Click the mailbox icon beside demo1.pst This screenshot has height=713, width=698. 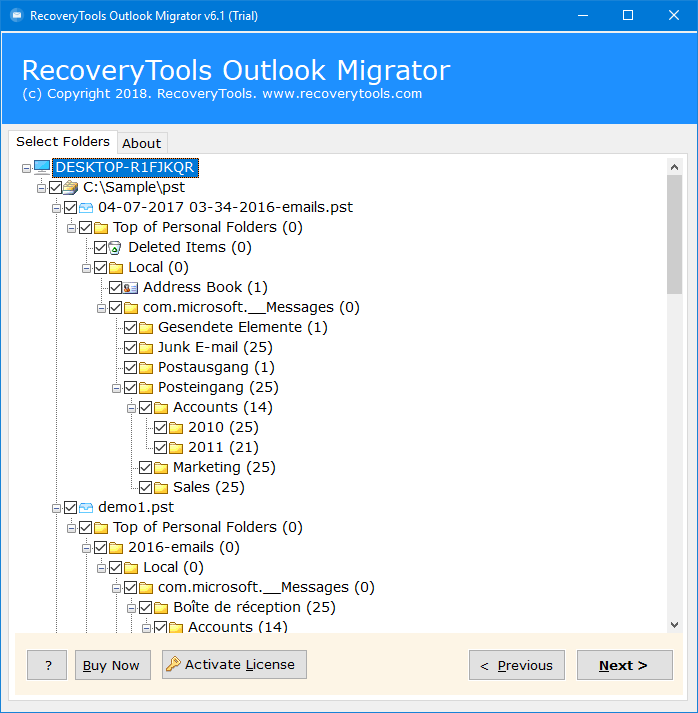click(85, 507)
